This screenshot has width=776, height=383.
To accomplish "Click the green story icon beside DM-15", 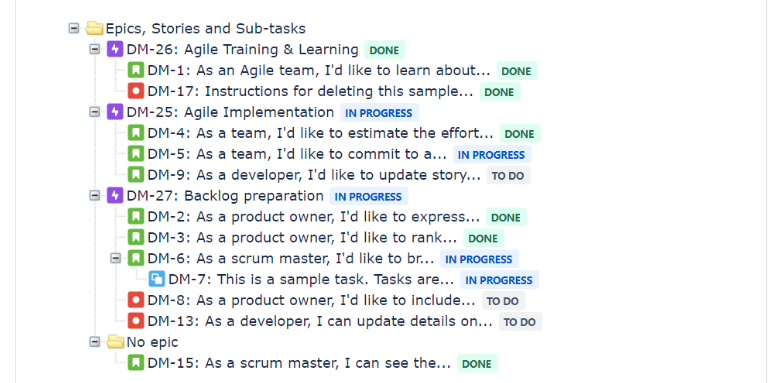I will click(136, 363).
